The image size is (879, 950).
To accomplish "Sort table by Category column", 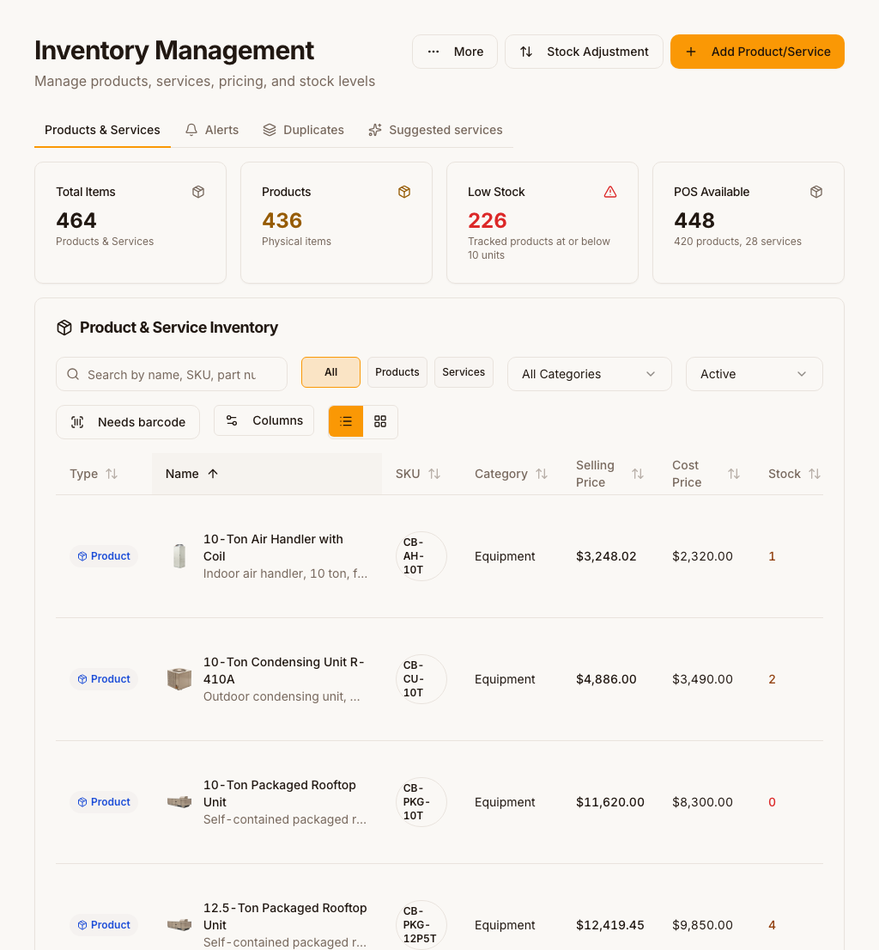I will [x=511, y=474].
